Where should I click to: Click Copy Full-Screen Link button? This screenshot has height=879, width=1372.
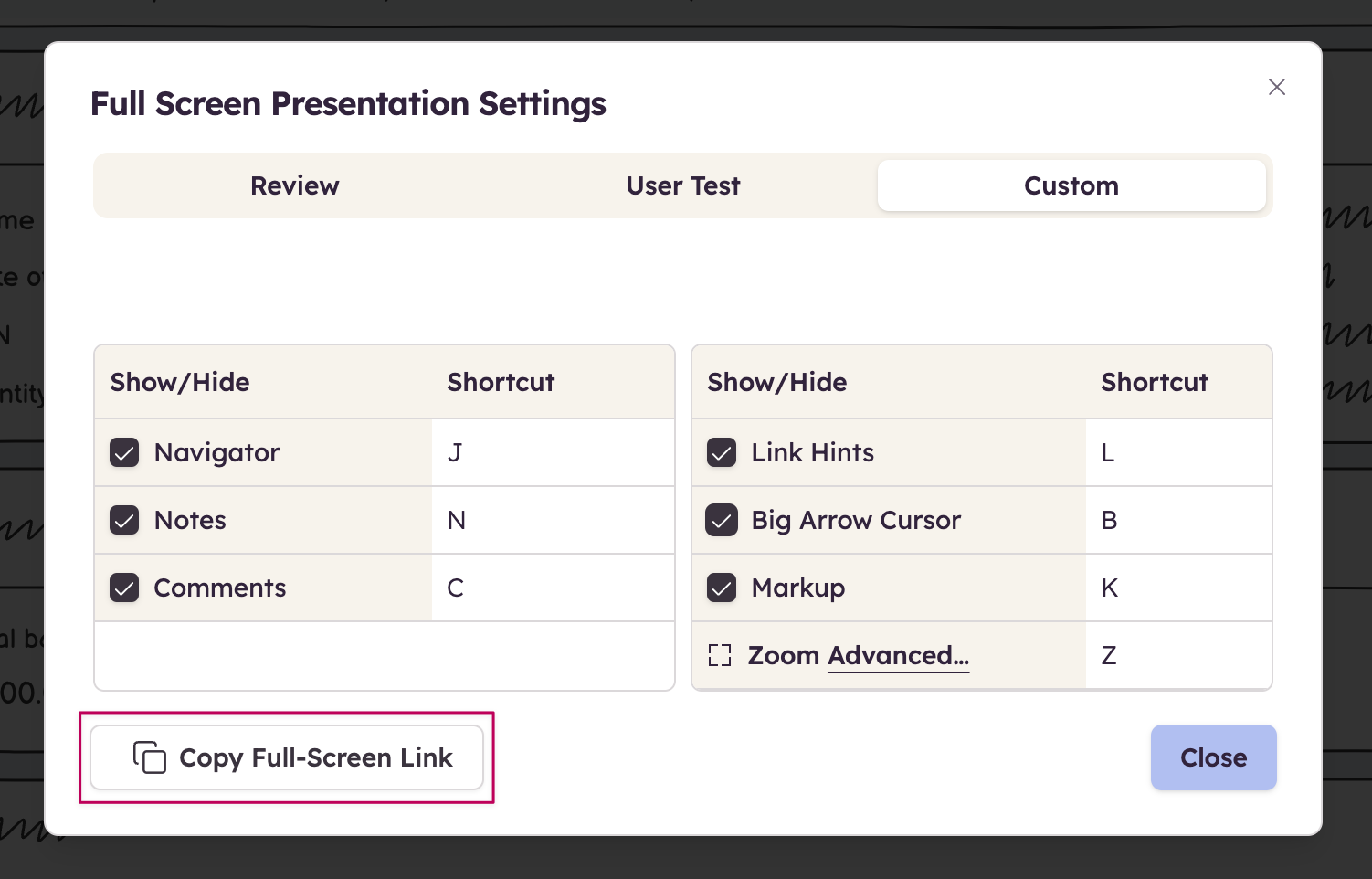[287, 757]
